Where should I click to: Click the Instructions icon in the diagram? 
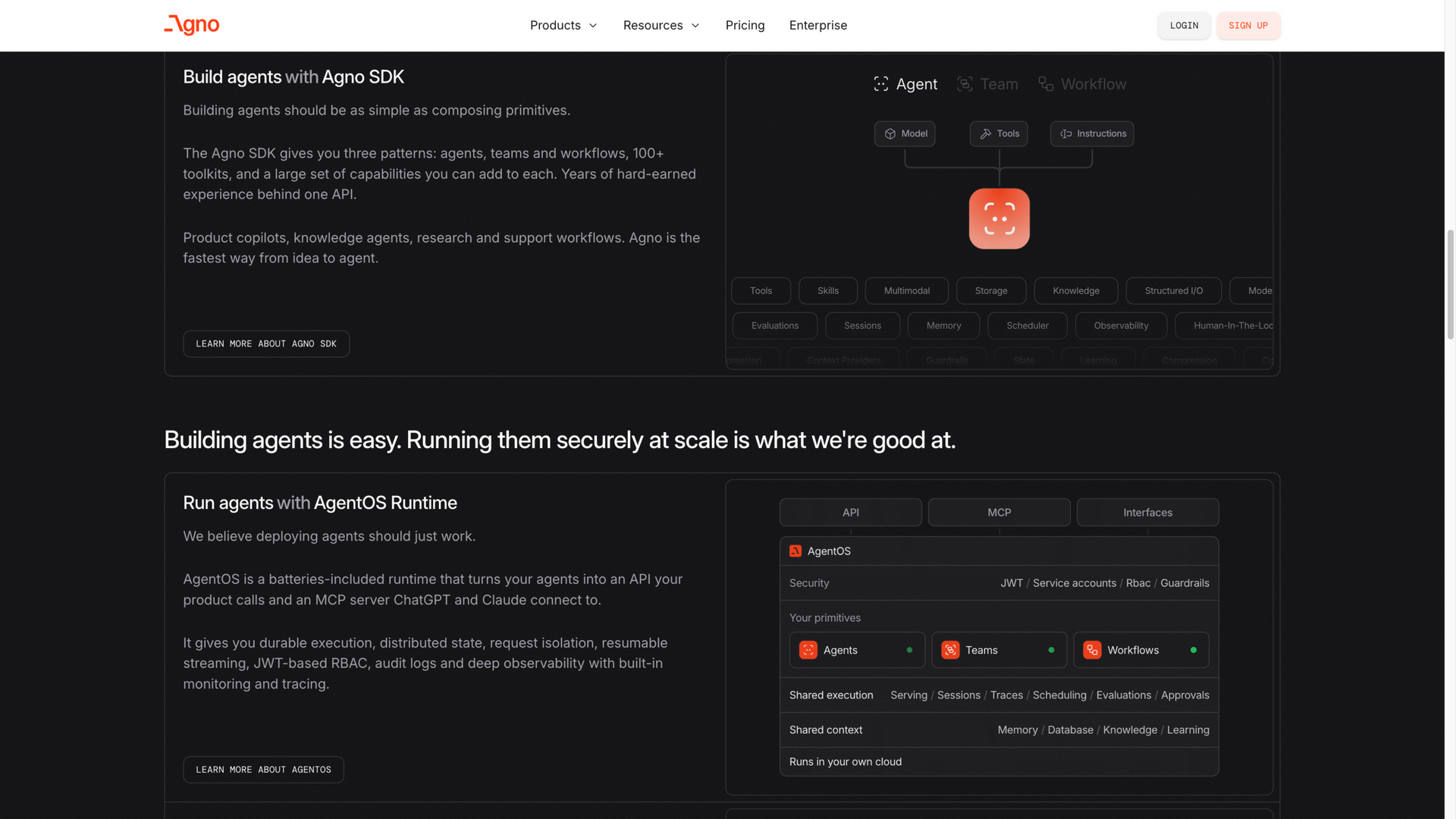[1066, 134]
